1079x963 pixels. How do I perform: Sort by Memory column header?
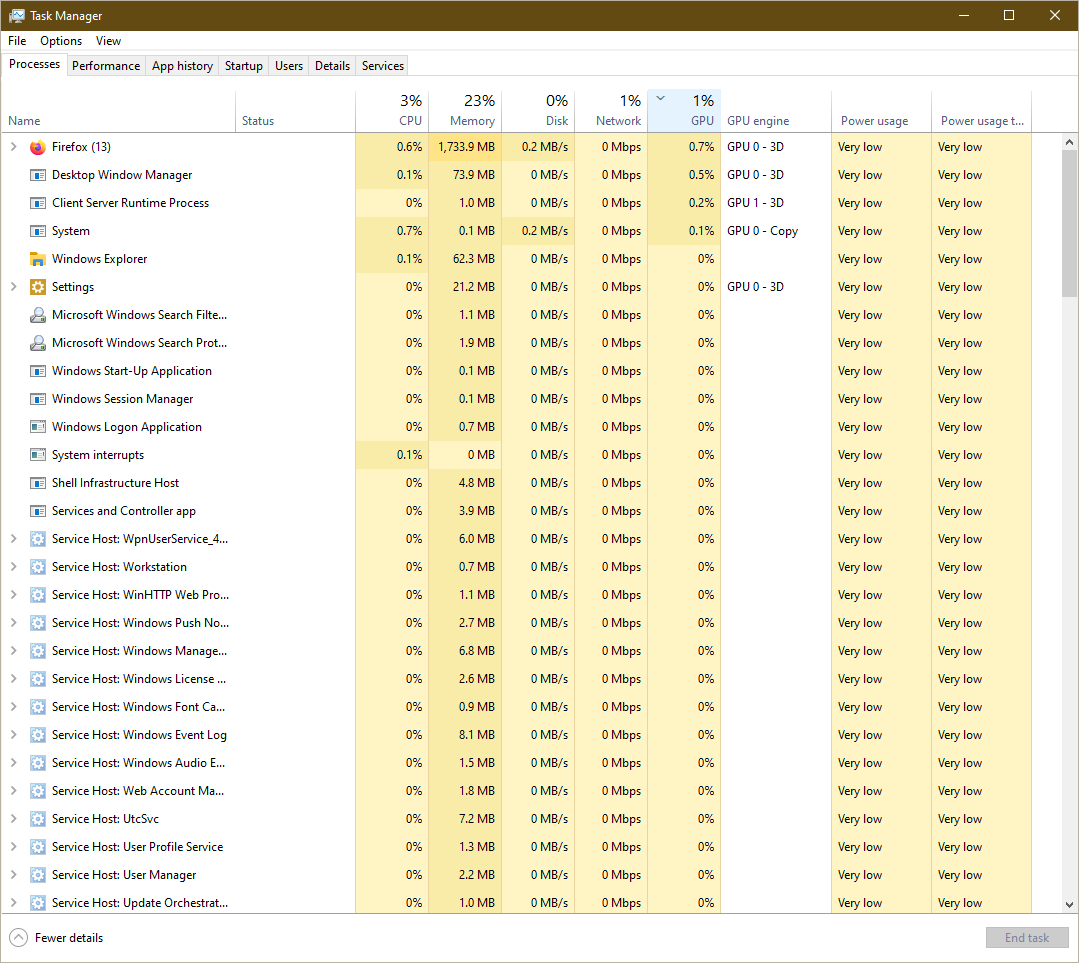pyautogui.click(x=465, y=110)
